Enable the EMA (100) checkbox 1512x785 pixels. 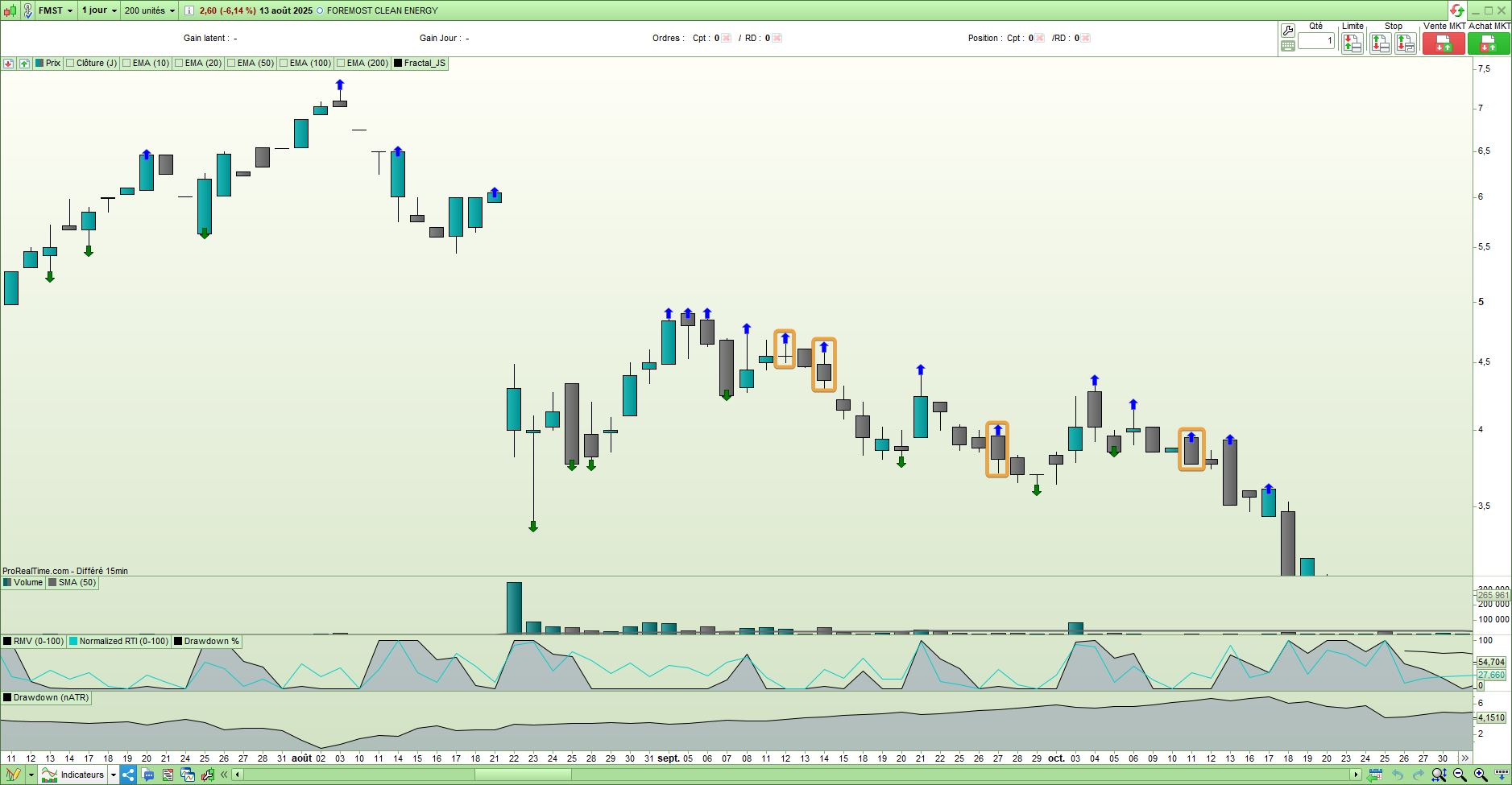[x=284, y=64]
